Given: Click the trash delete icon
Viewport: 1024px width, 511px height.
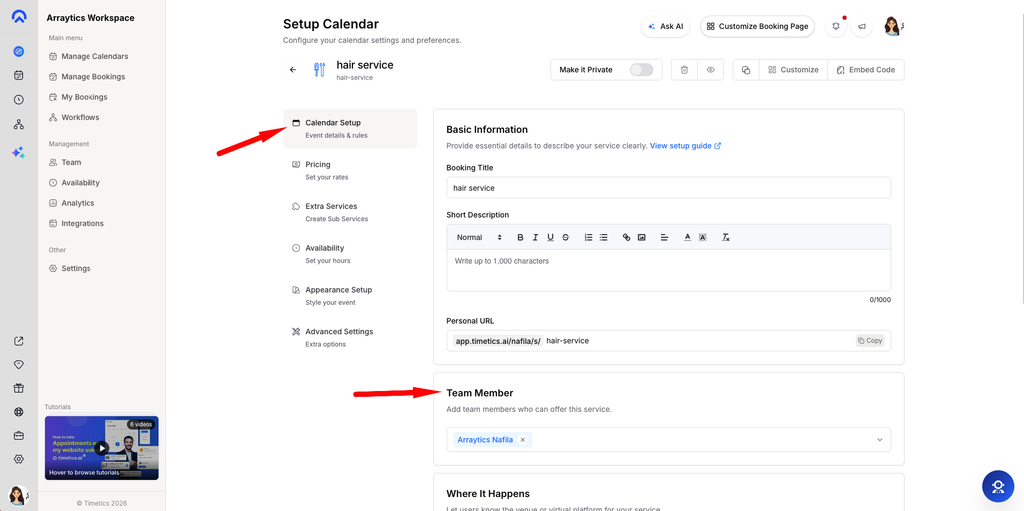Looking at the screenshot, I should pos(684,70).
